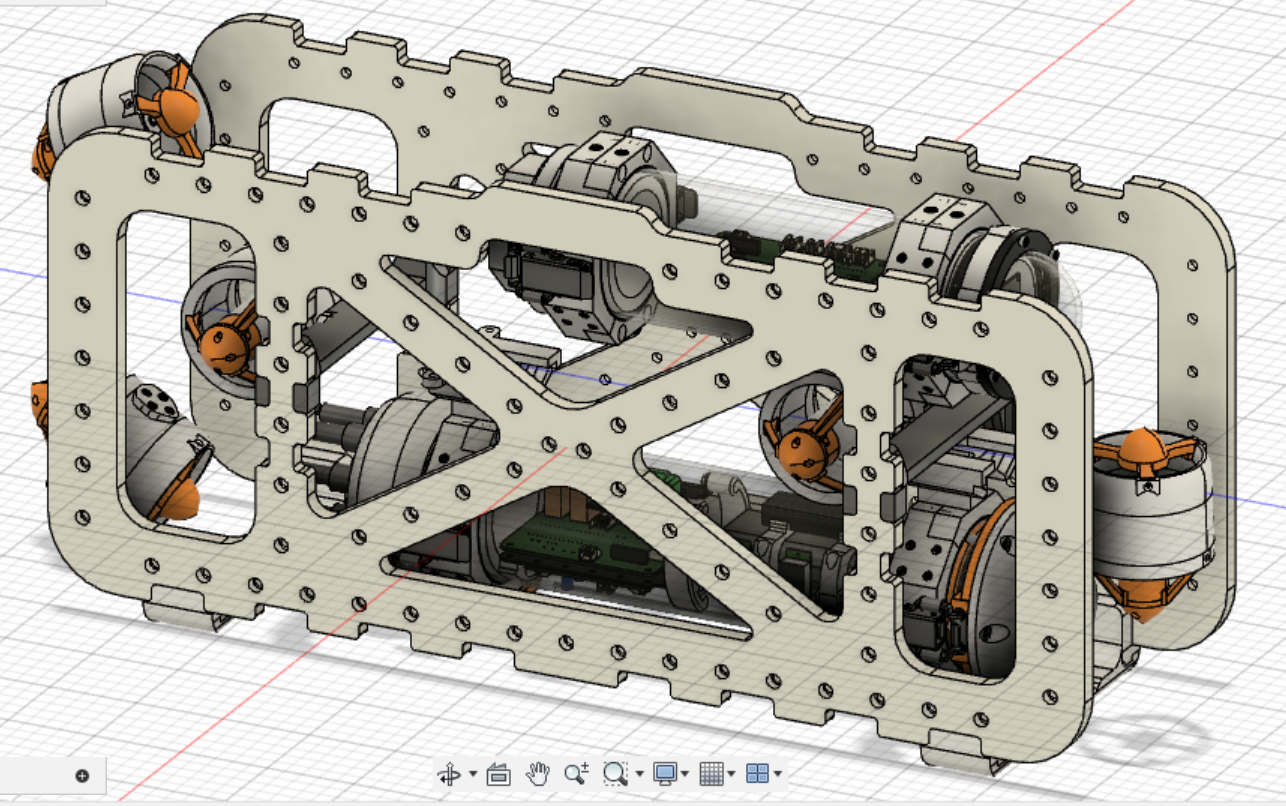Select the Zoom magnifier with plus-minus
Viewport: 1286px width, 806px height.
click(576, 773)
